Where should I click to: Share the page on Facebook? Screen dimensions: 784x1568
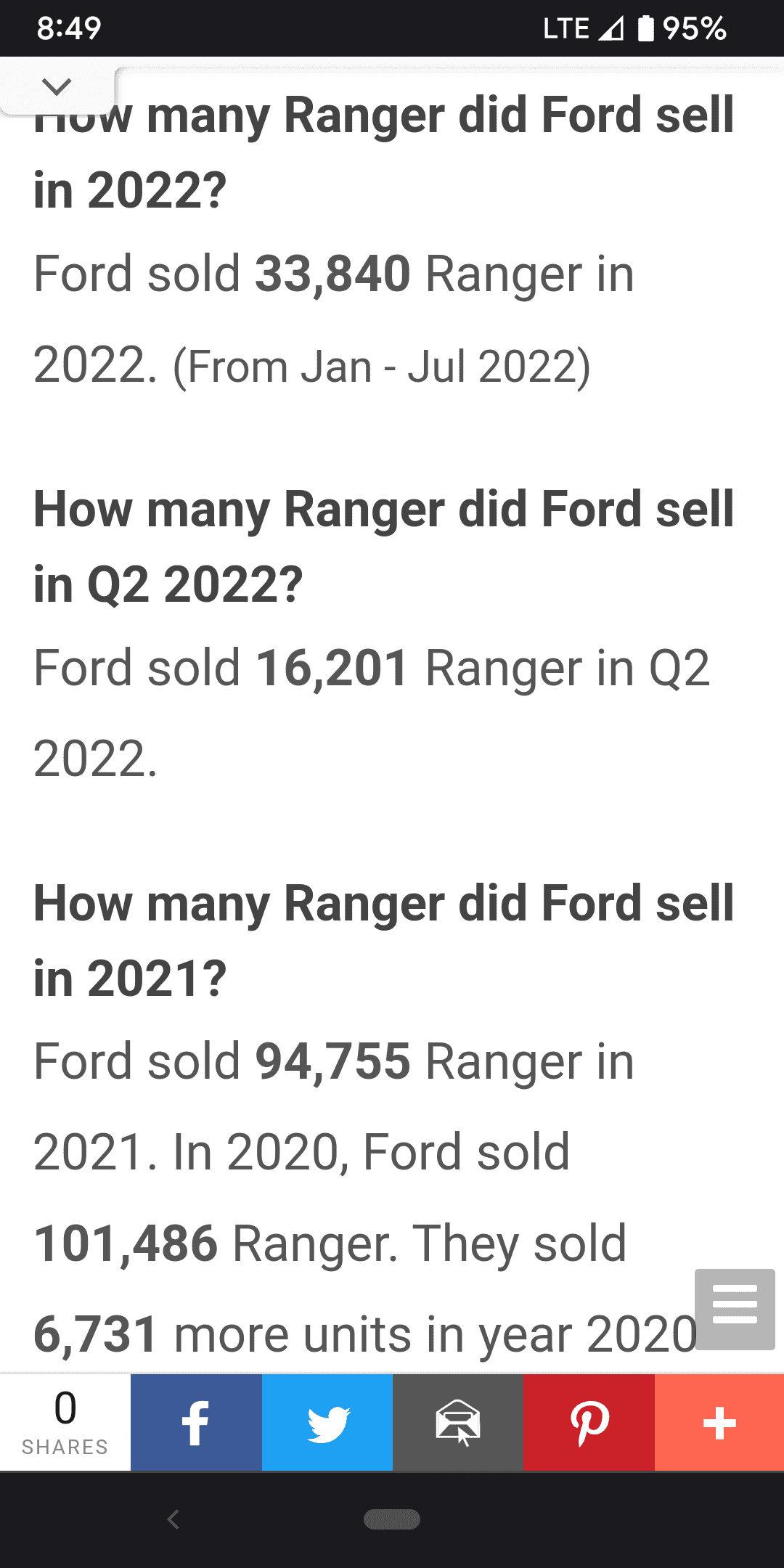(x=196, y=1422)
